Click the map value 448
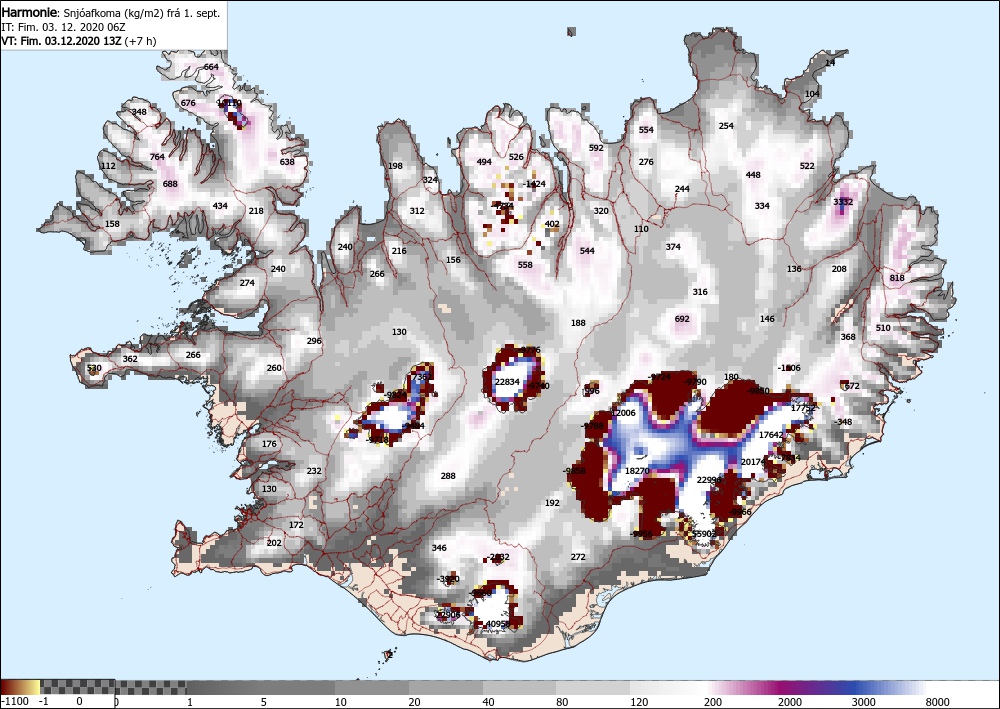Image resolution: width=1000 pixels, height=709 pixels. click(753, 175)
